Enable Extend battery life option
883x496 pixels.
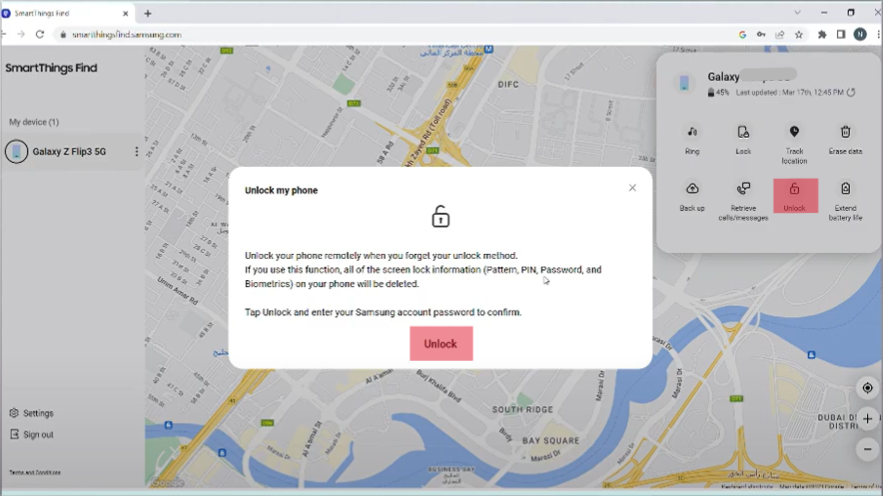845,201
